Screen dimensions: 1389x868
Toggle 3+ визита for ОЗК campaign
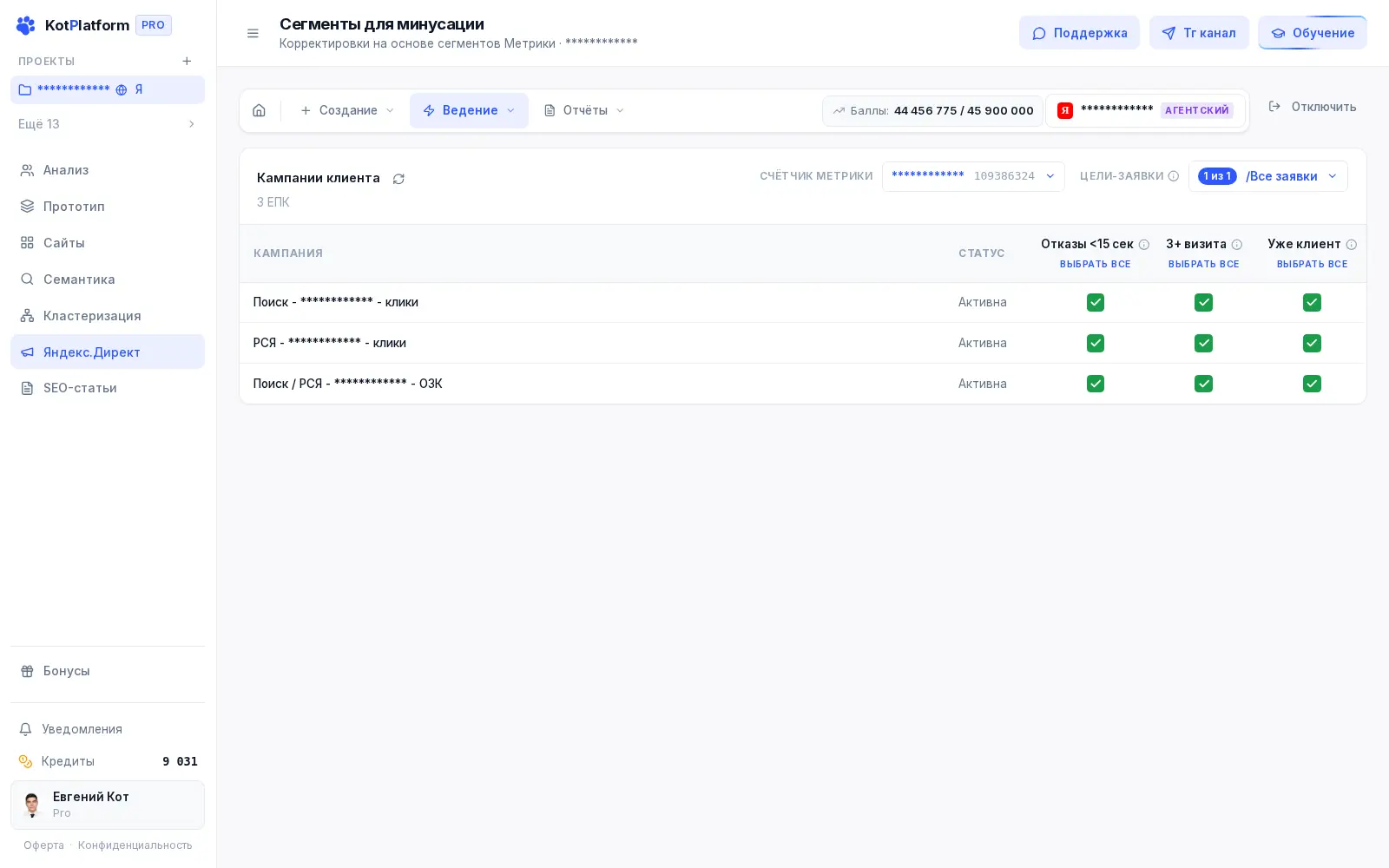1203,384
